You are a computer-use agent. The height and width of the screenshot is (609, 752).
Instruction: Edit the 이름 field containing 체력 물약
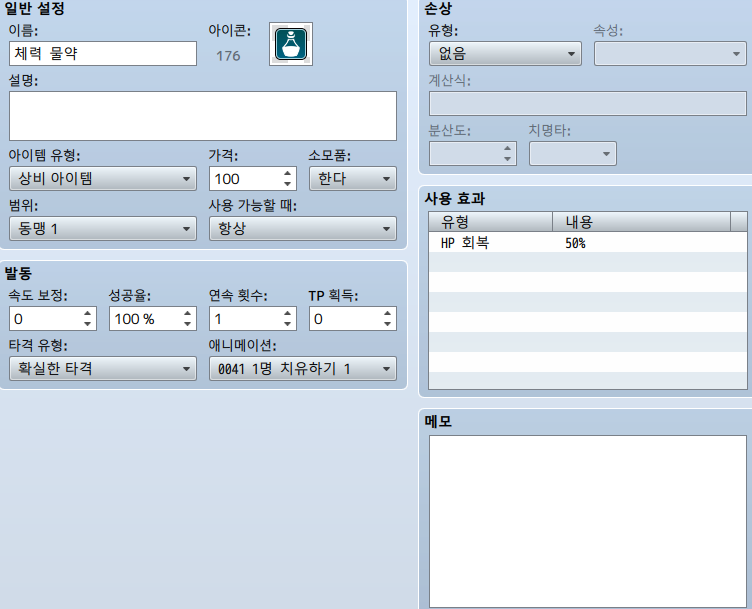pyautogui.click(x=103, y=53)
